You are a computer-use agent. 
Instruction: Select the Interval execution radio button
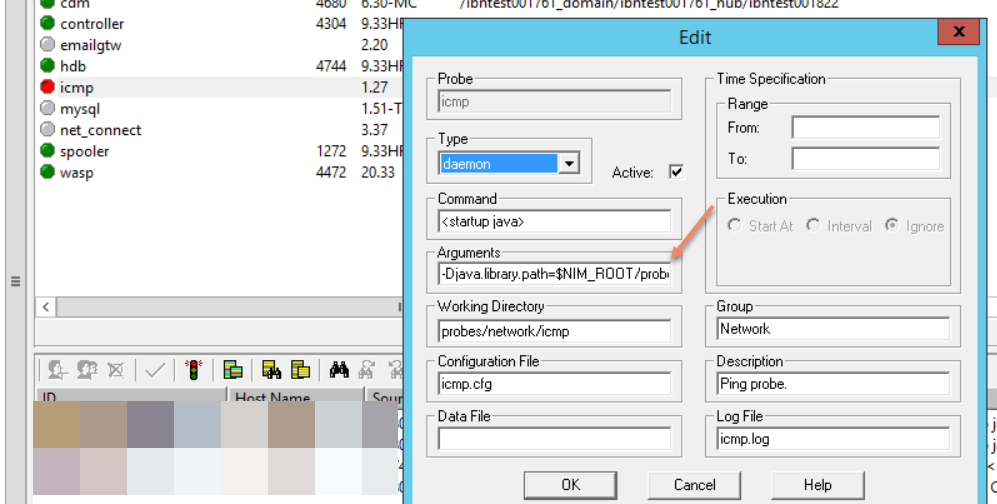coord(813,226)
